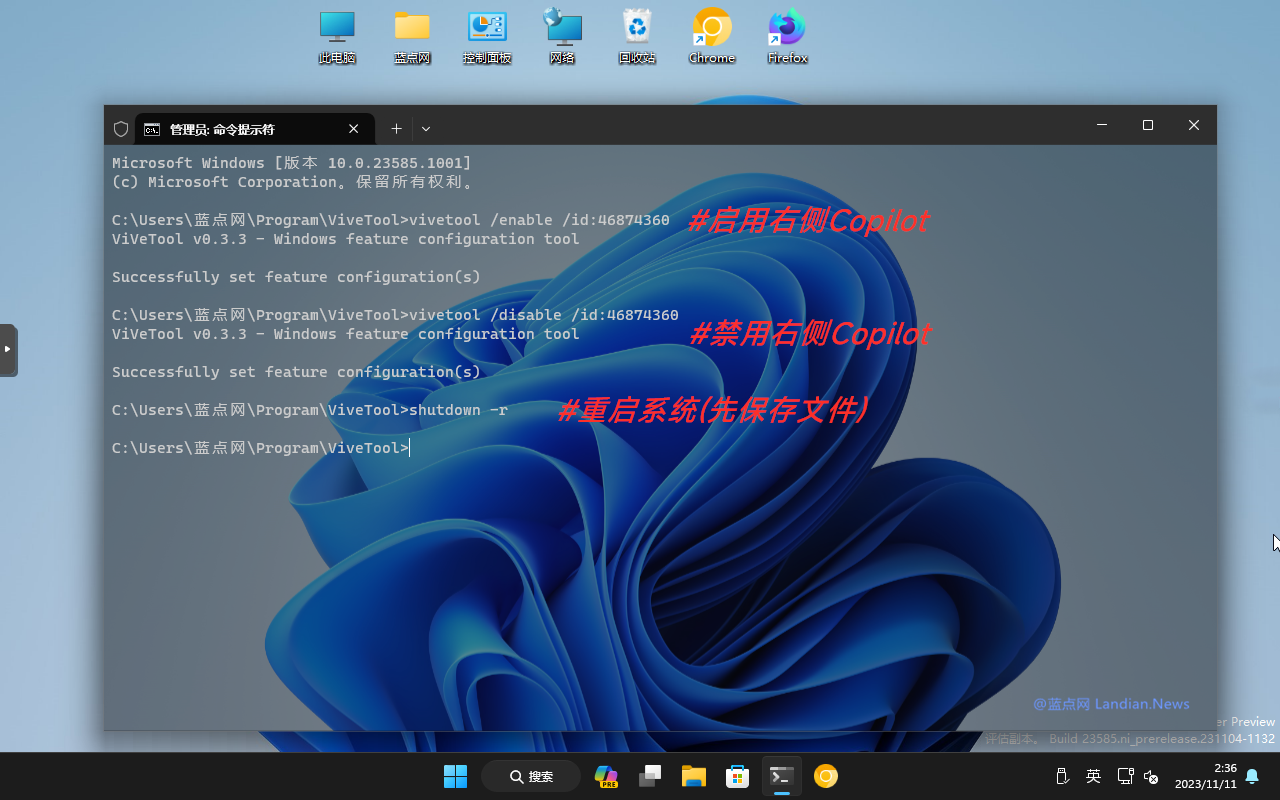Open the notification bell in system tray
Image resolution: width=1280 pixels, height=800 pixels.
pos(1252,777)
